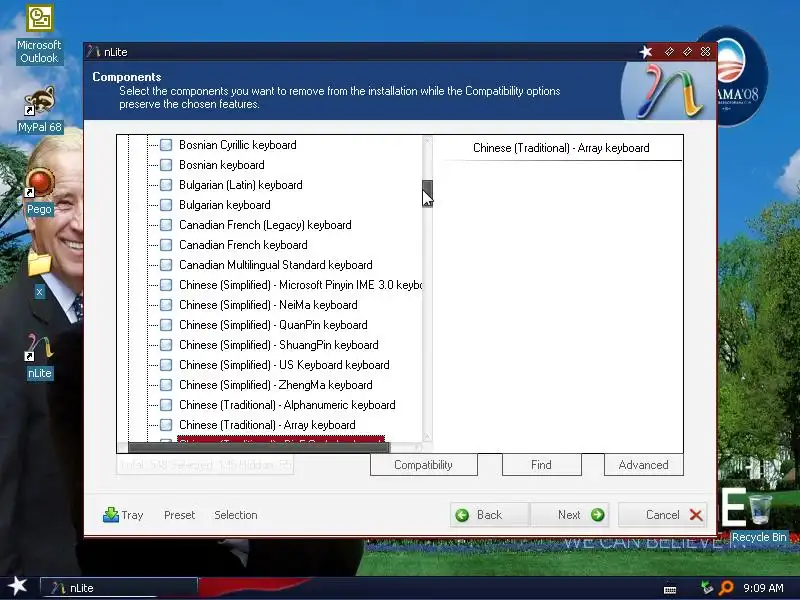
Task: Check the Bosnian Cyrillic keyboard box
Action: coord(166,145)
